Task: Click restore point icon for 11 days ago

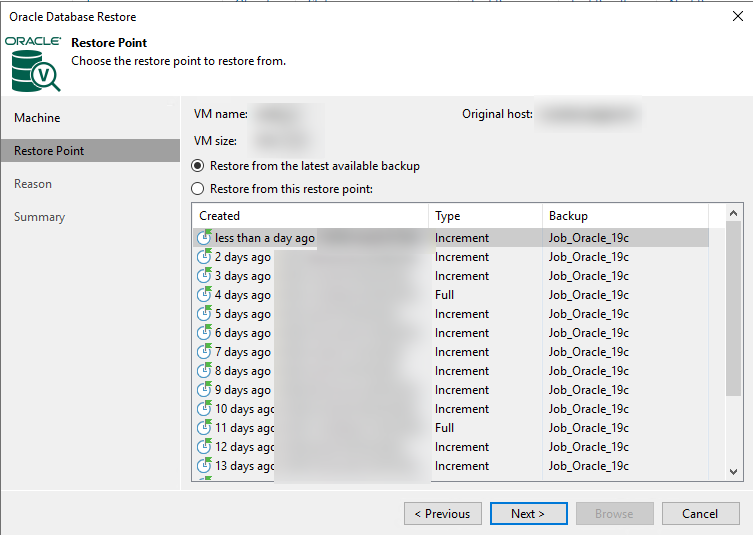Action: click(x=205, y=427)
